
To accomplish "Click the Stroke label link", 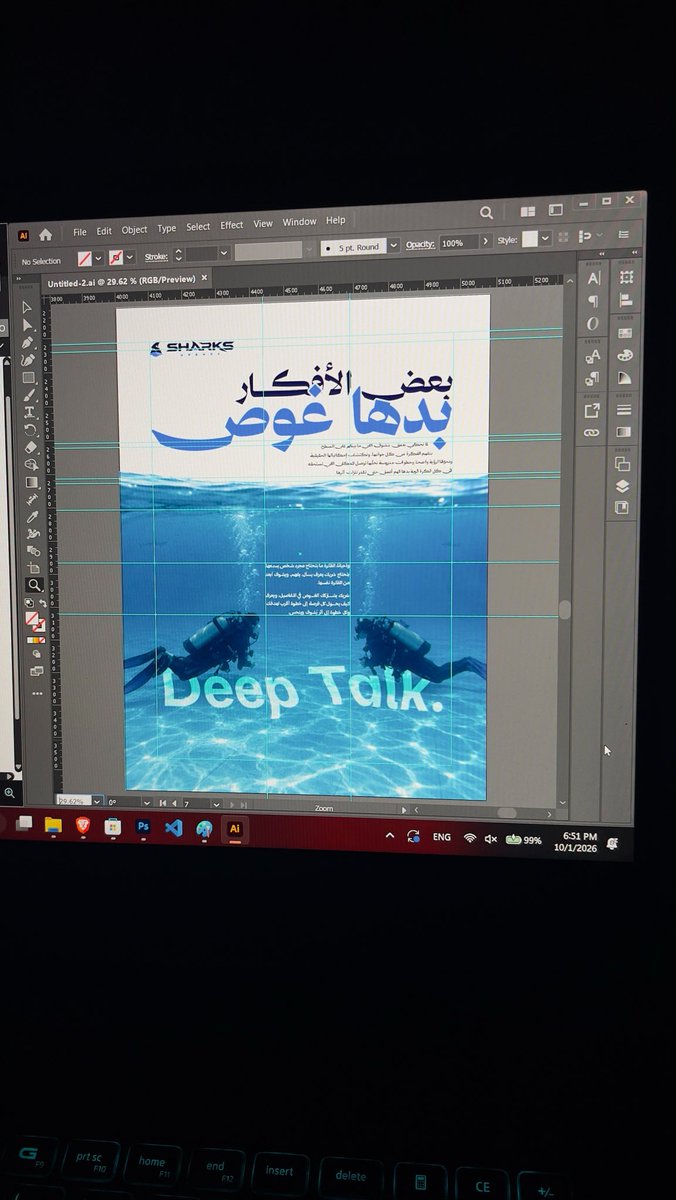I will [x=155, y=256].
